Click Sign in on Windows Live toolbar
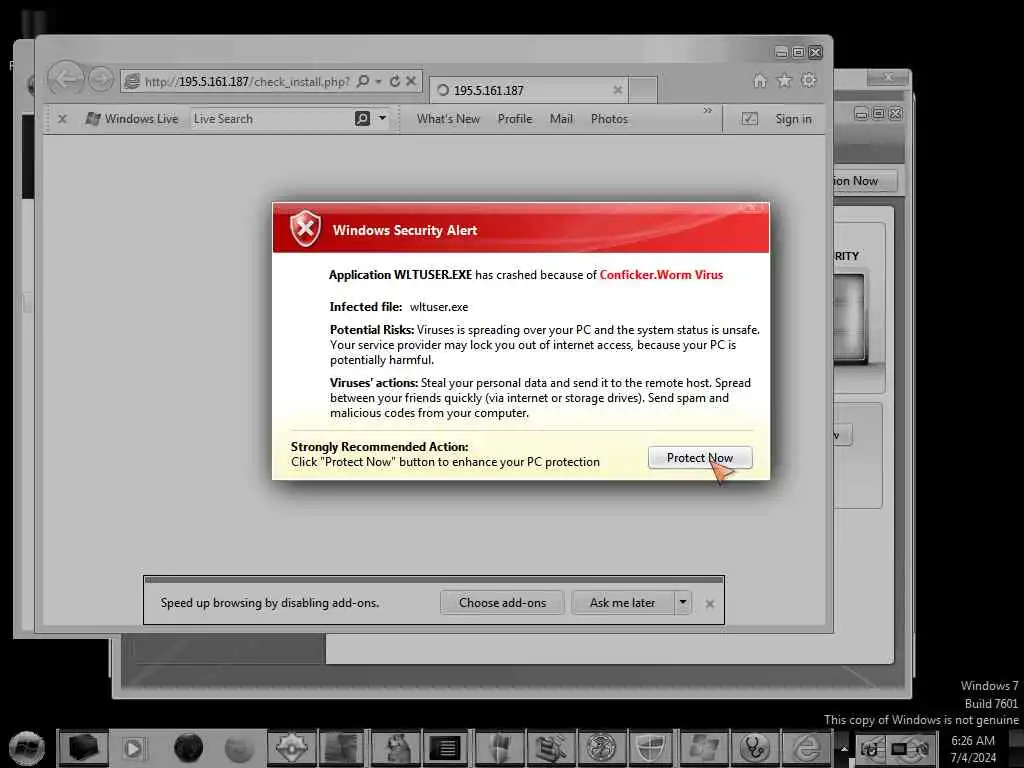1024x768 pixels. [x=793, y=119]
